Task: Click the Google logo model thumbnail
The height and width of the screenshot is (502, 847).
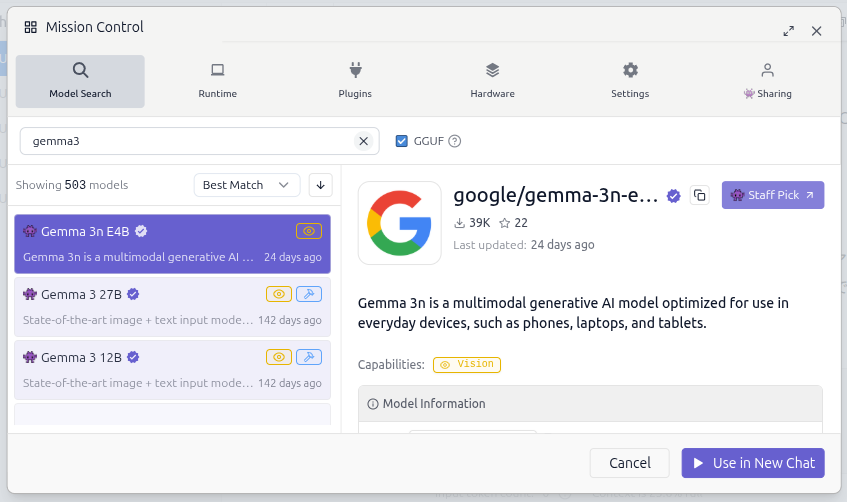Action: (399, 222)
